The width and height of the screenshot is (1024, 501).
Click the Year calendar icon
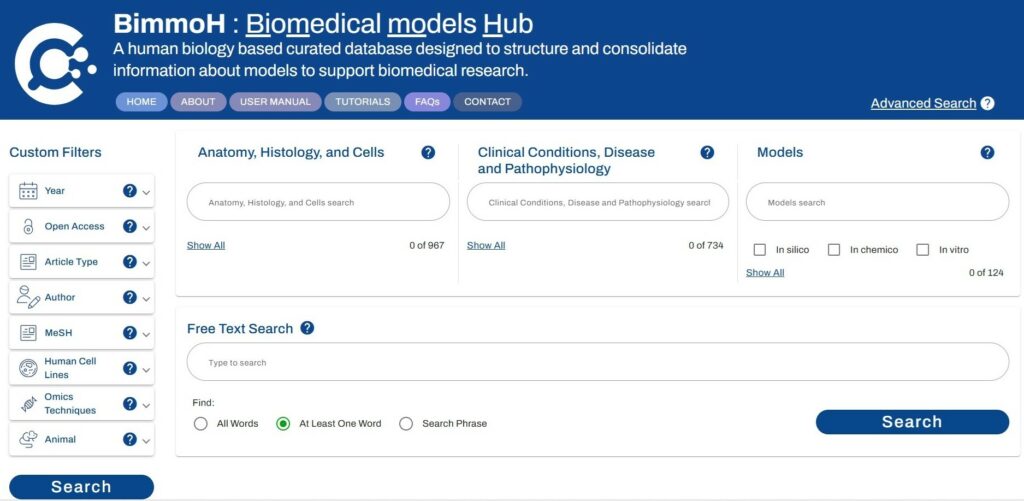point(28,191)
